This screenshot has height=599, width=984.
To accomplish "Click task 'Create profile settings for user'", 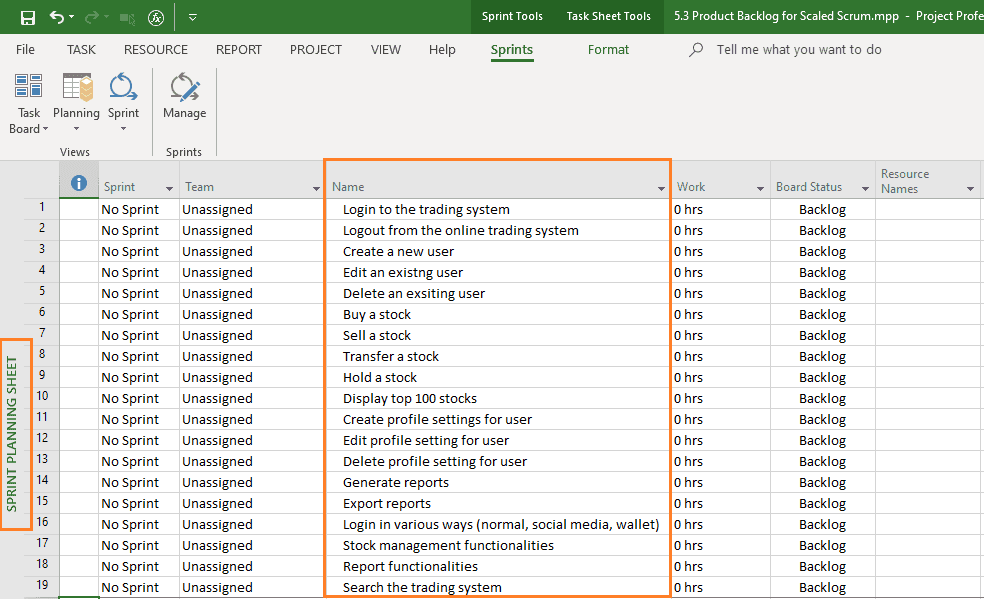I will pyautogui.click(x=437, y=420).
